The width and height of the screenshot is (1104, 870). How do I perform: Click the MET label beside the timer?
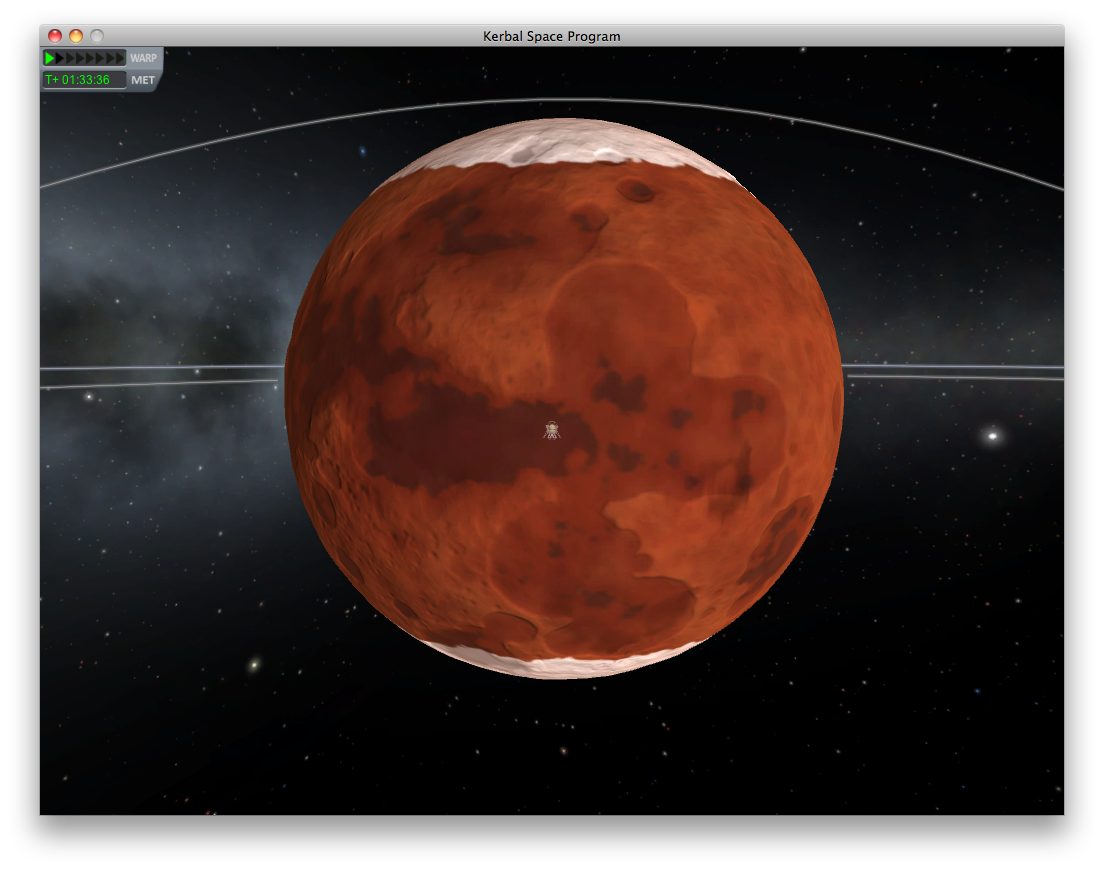(143, 80)
